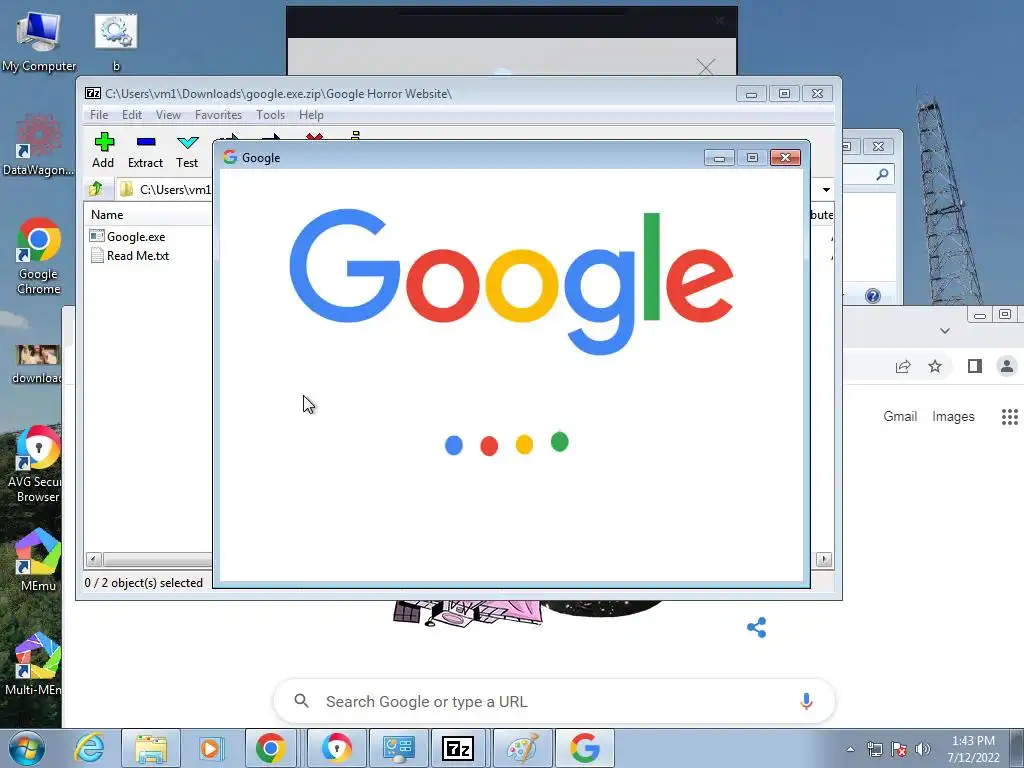Switch to 7-Zip on the taskbar
This screenshot has height=768, width=1024.
pos(458,748)
